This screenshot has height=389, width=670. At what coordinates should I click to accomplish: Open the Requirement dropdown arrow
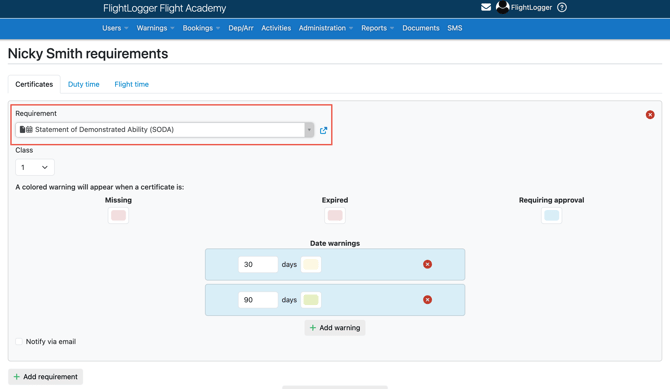coord(309,130)
